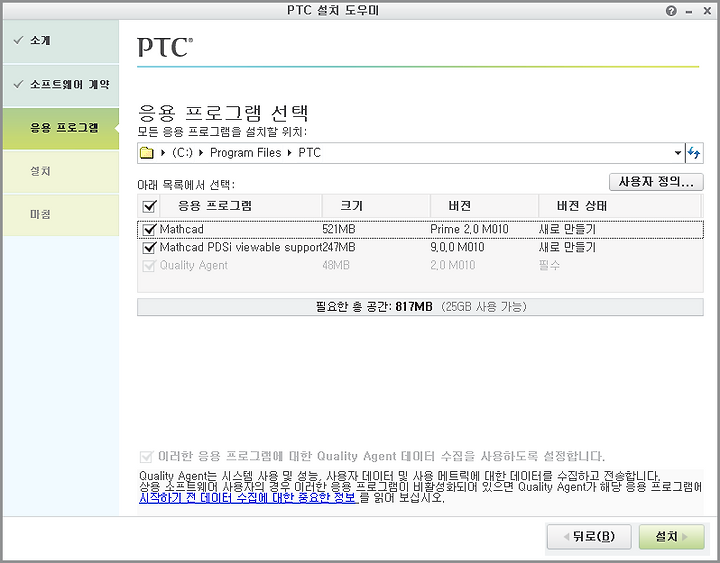
Task: Click the 521MB size cell
Action: click(x=338, y=229)
